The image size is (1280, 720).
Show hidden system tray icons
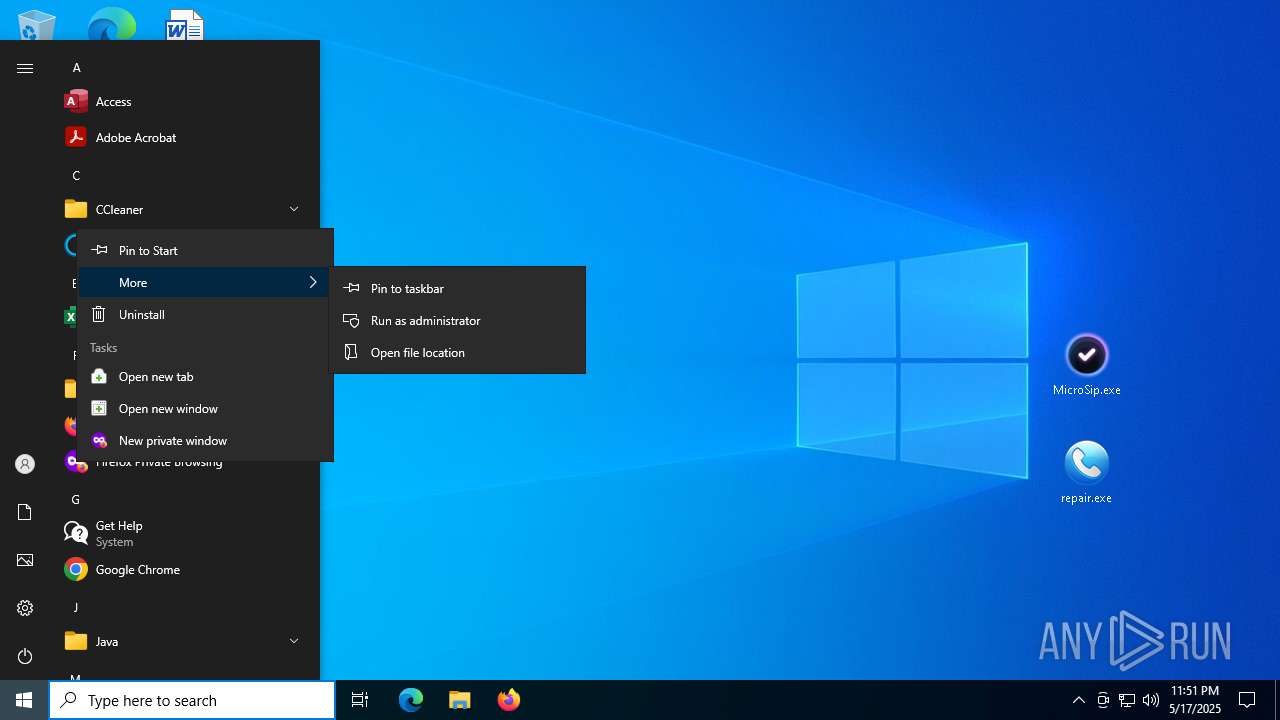click(x=1078, y=700)
